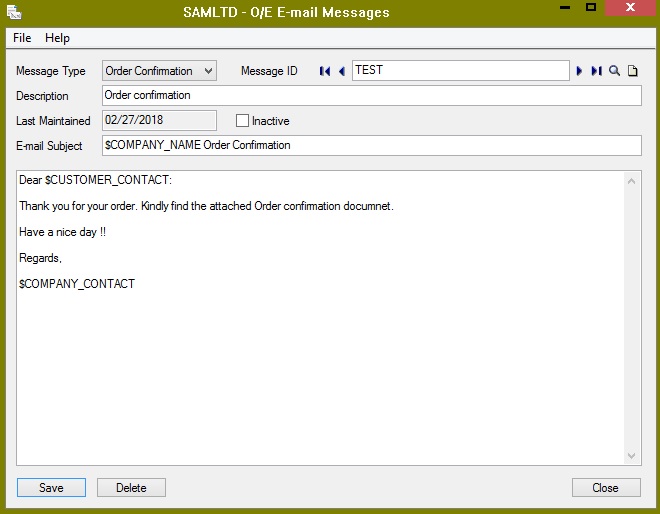The width and height of the screenshot is (660, 514).
Task: Create a new Message ID record
Action: (632, 71)
